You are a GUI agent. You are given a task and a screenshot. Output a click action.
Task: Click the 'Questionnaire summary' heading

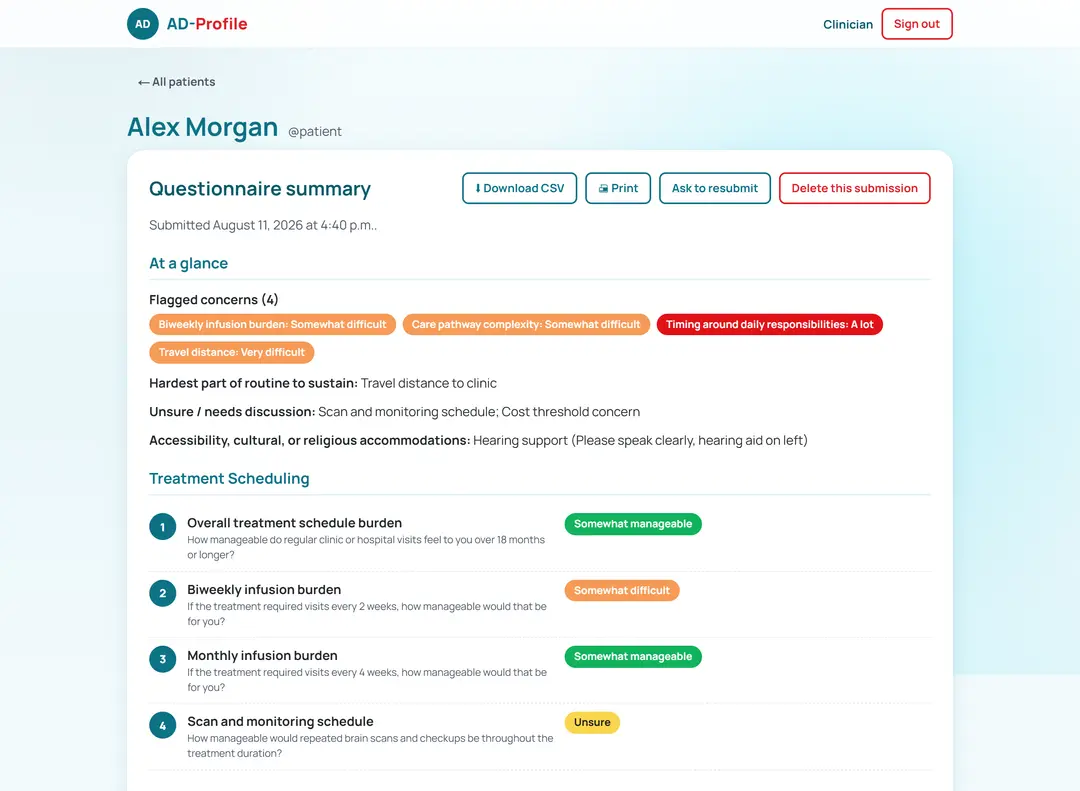click(x=260, y=189)
